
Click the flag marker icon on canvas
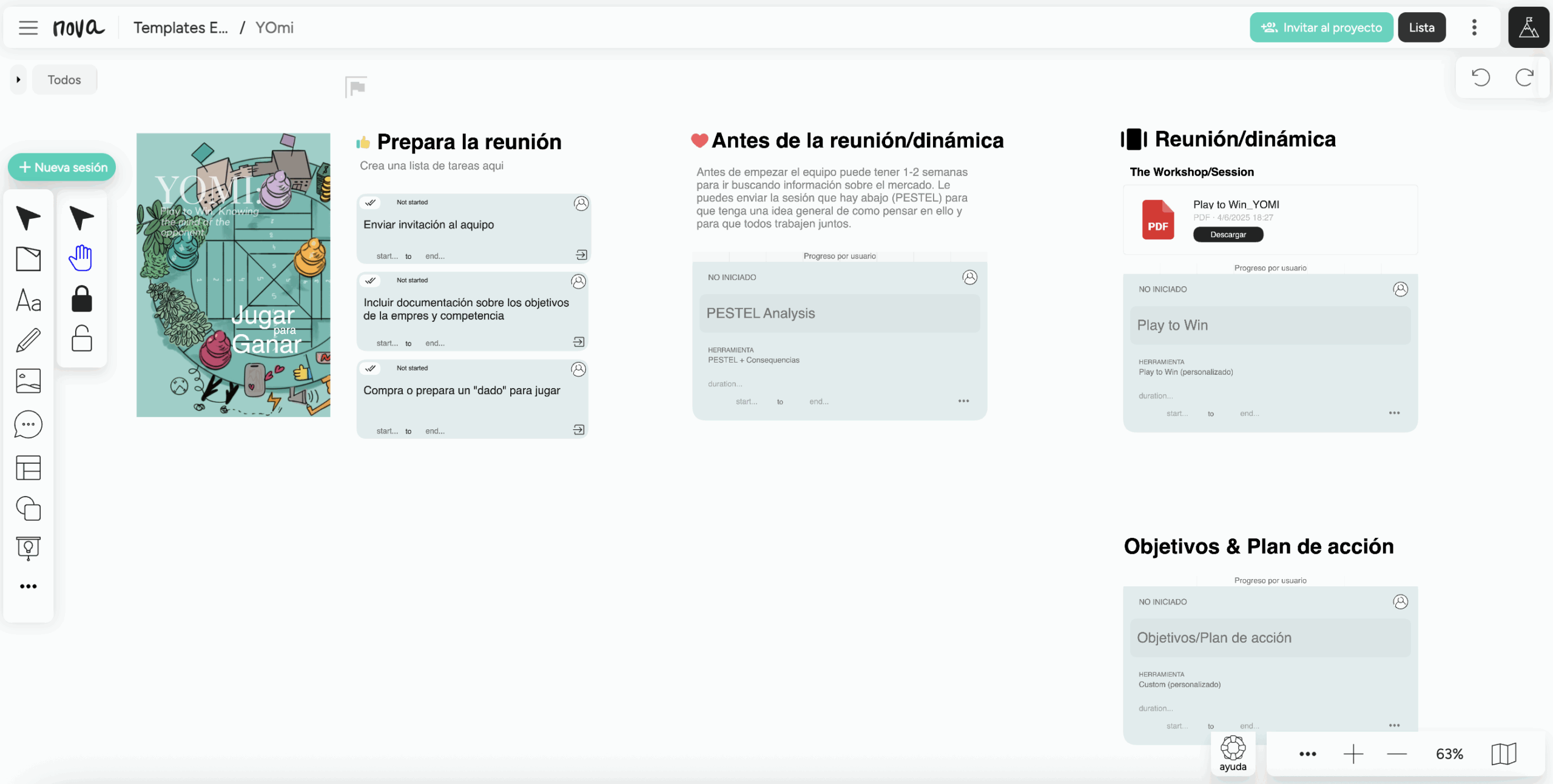[356, 87]
